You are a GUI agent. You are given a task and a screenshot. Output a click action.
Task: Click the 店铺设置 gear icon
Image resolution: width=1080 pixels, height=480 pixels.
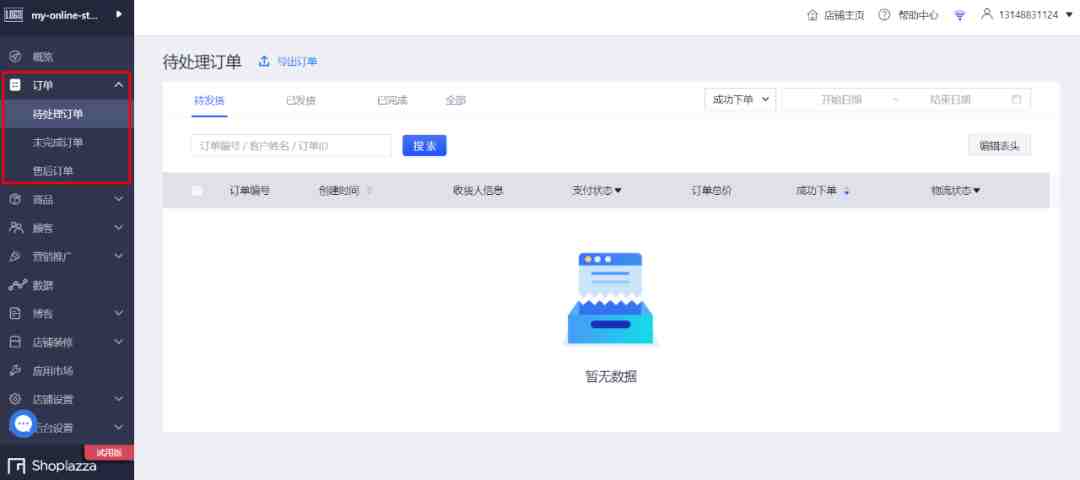15,399
